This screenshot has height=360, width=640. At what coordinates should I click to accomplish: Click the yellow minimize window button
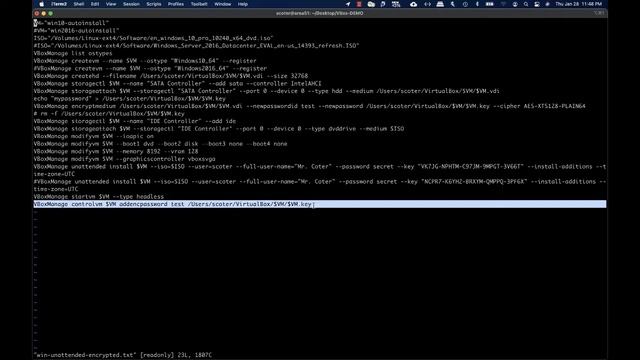click(44, 13)
